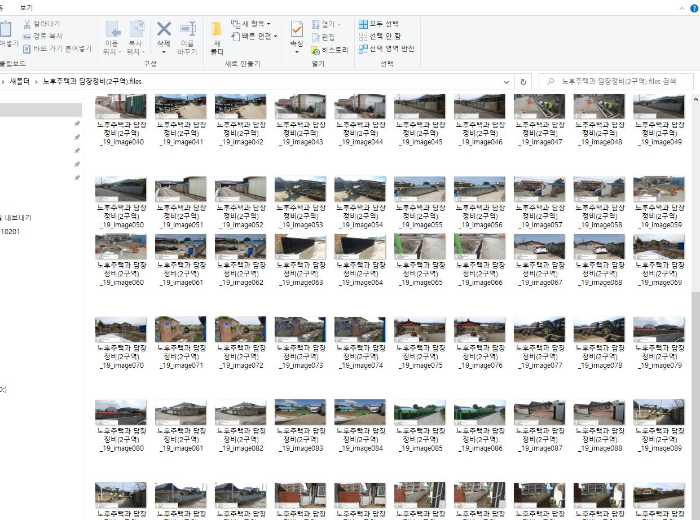Click file name label _19_image089
This screenshot has height=520, width=700.
[x=659, y=440]
